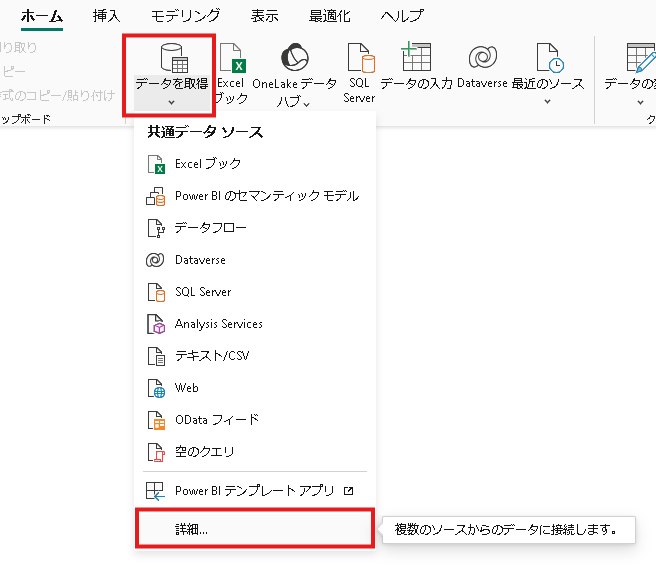The height and width of the screenshot is (573, 656).
Task: Select SQL Server in the dropdown list
Action: (x=254, y=292)
